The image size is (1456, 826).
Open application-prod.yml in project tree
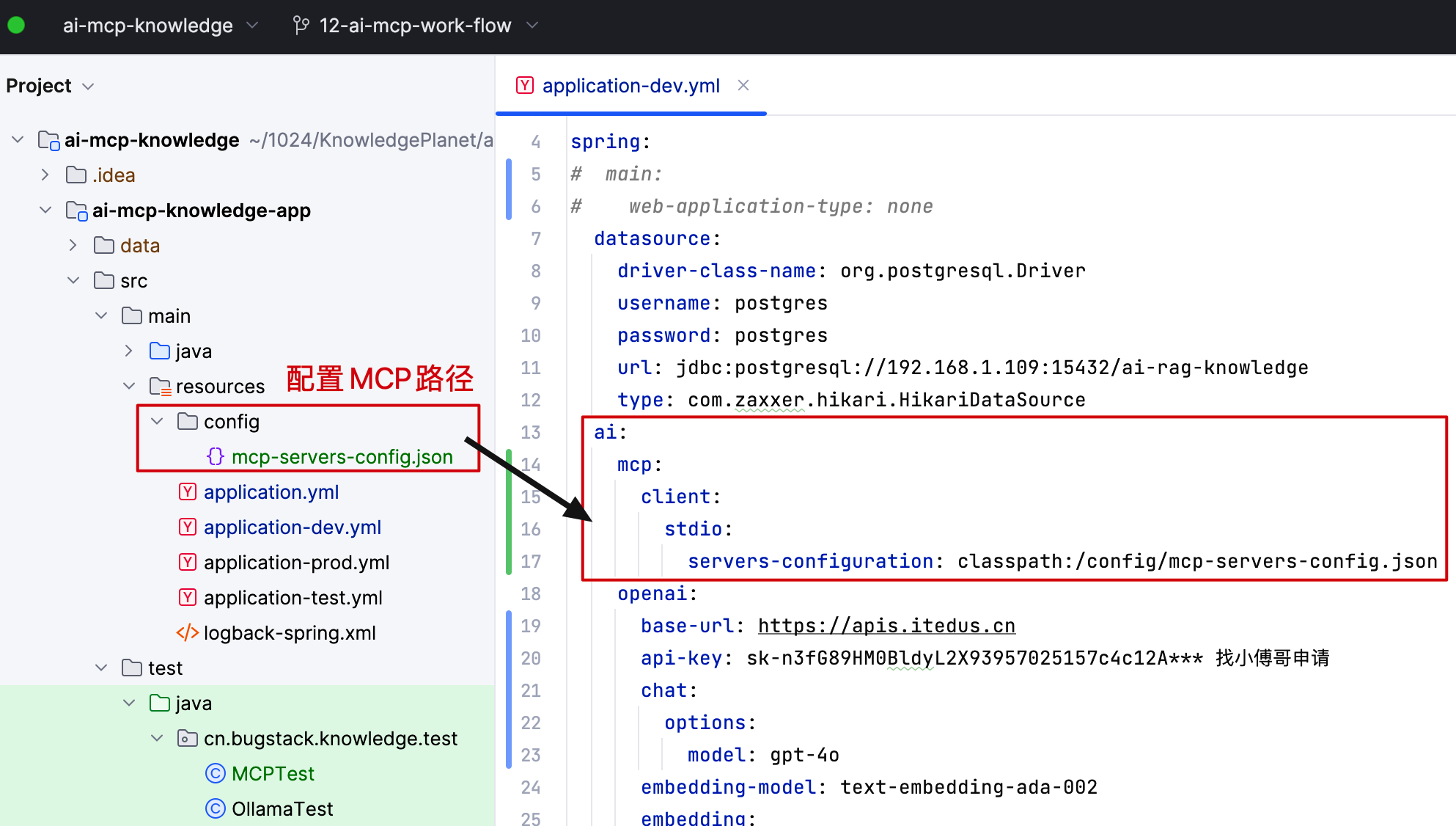[296, 562]
